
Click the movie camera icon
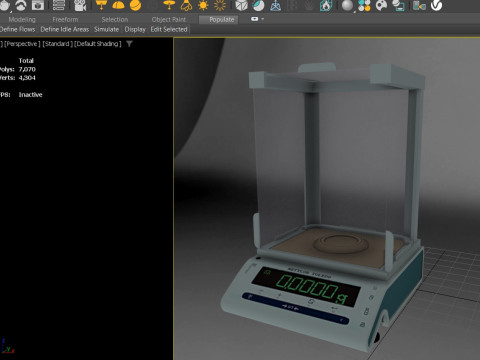point(80,5)
